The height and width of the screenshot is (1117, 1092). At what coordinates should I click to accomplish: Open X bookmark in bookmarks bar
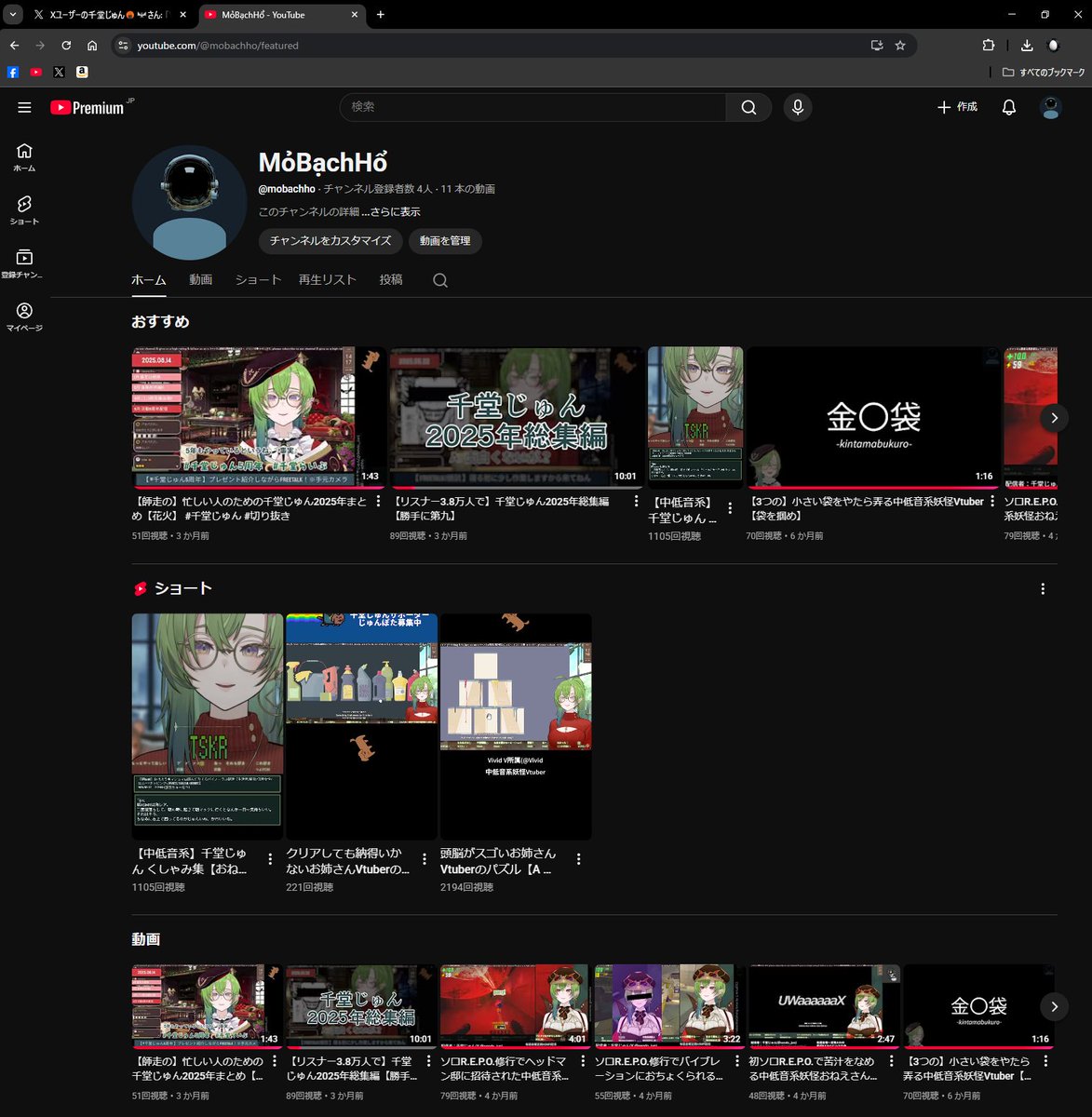pos(60,72)
